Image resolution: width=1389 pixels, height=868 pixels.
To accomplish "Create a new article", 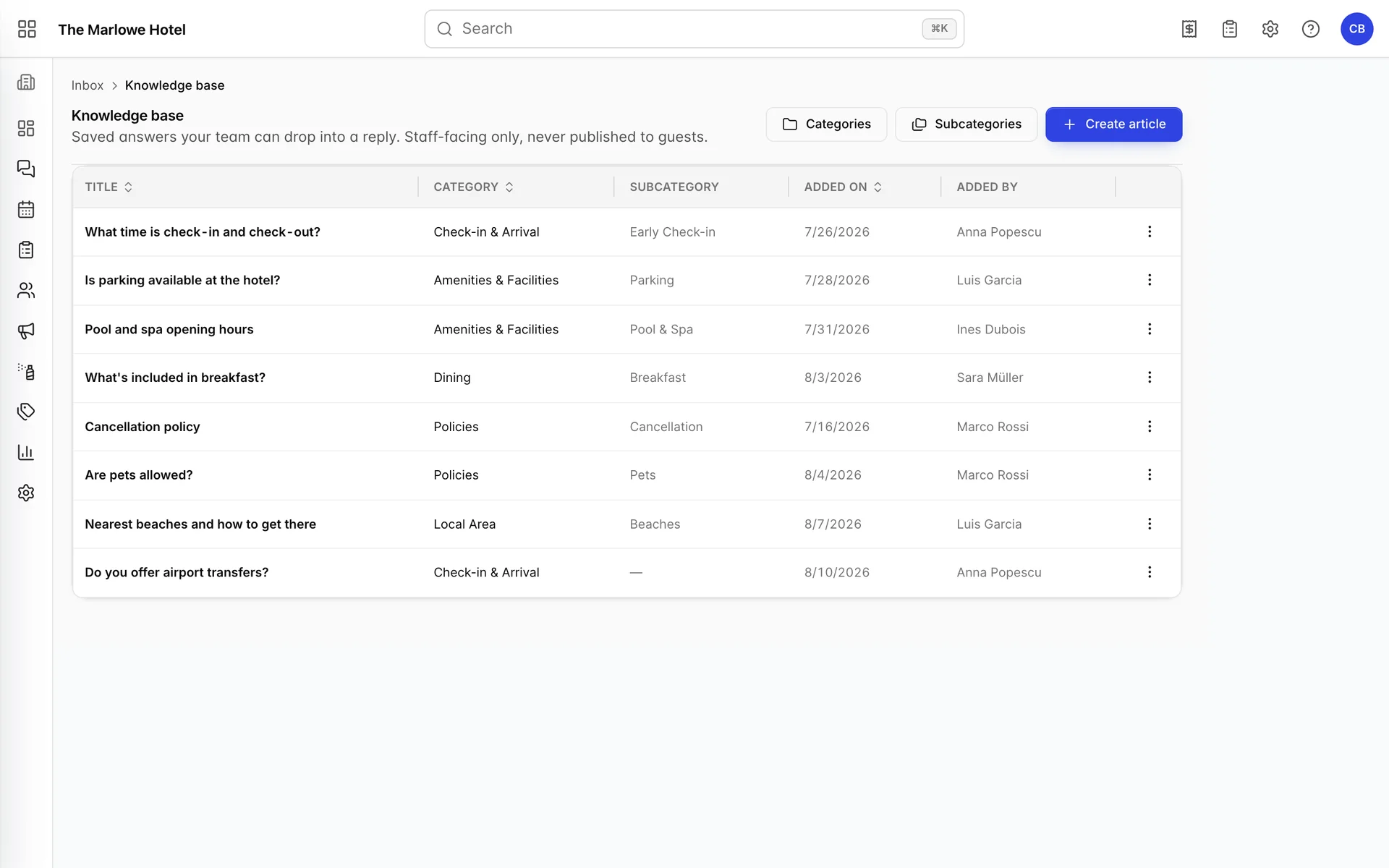I will click(x=1113, y=124).
